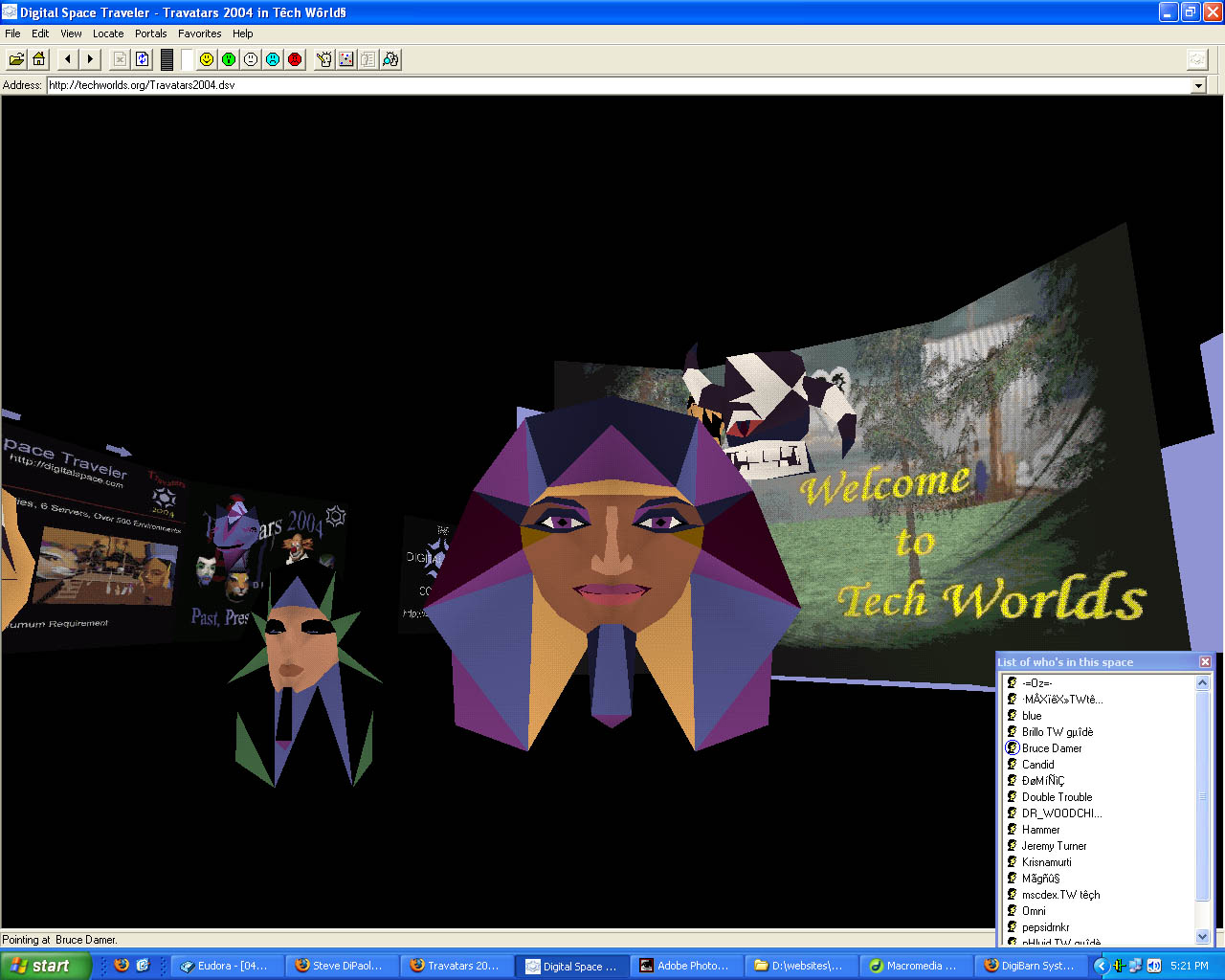Select Double Trouble in the user list
This screenshot has height=980, width=1225.
(x=1057, y=797)
